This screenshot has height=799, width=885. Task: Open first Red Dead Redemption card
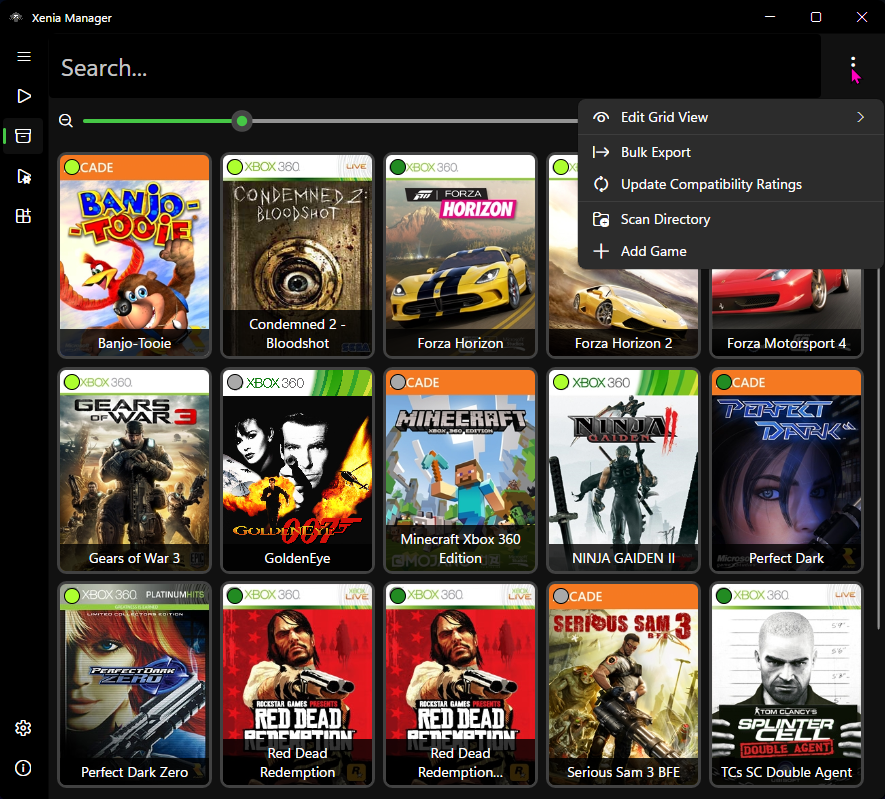297,684
